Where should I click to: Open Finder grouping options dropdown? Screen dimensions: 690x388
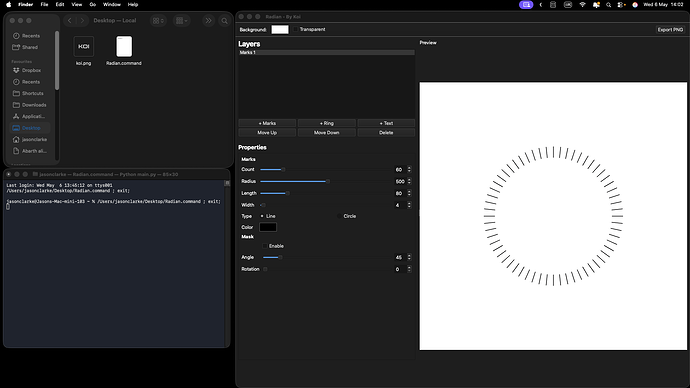(x=181, y=21)
